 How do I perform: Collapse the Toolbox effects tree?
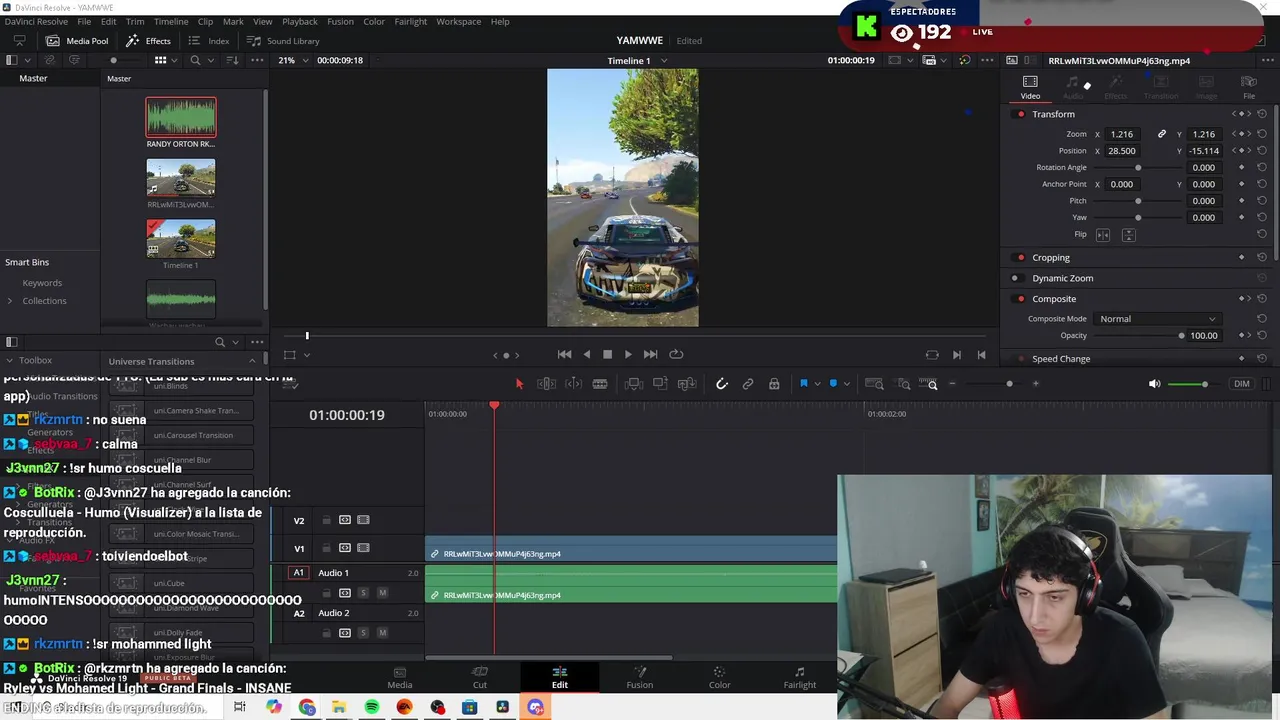[x=9, y=360]
